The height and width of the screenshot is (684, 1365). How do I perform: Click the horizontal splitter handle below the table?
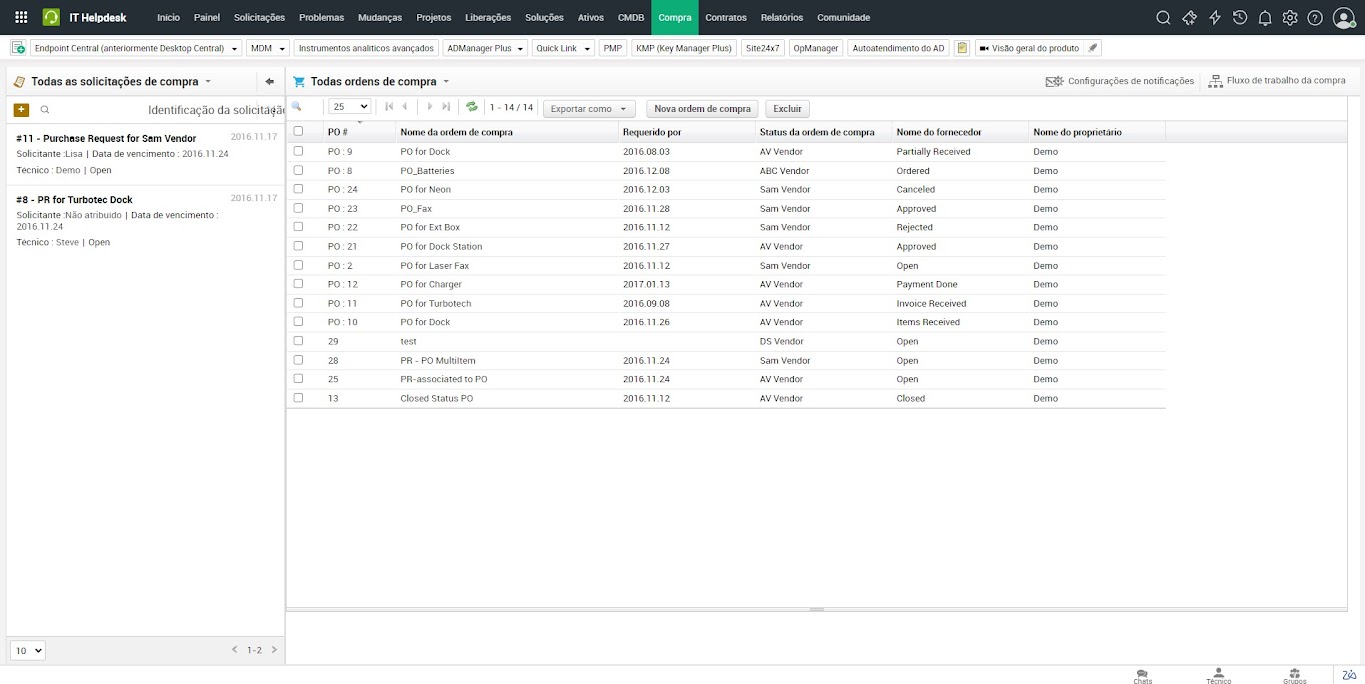(817, 609)
